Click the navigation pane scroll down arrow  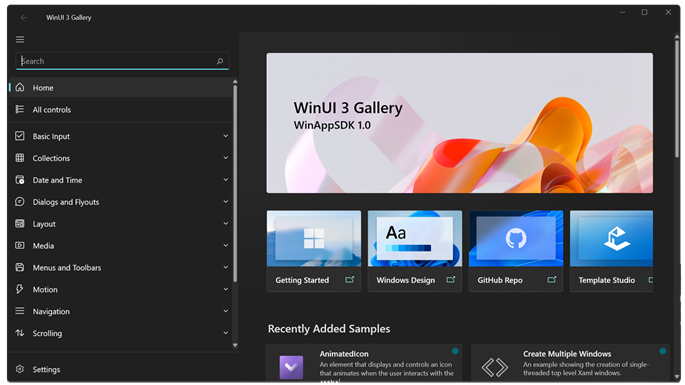(x=235, y=345)
